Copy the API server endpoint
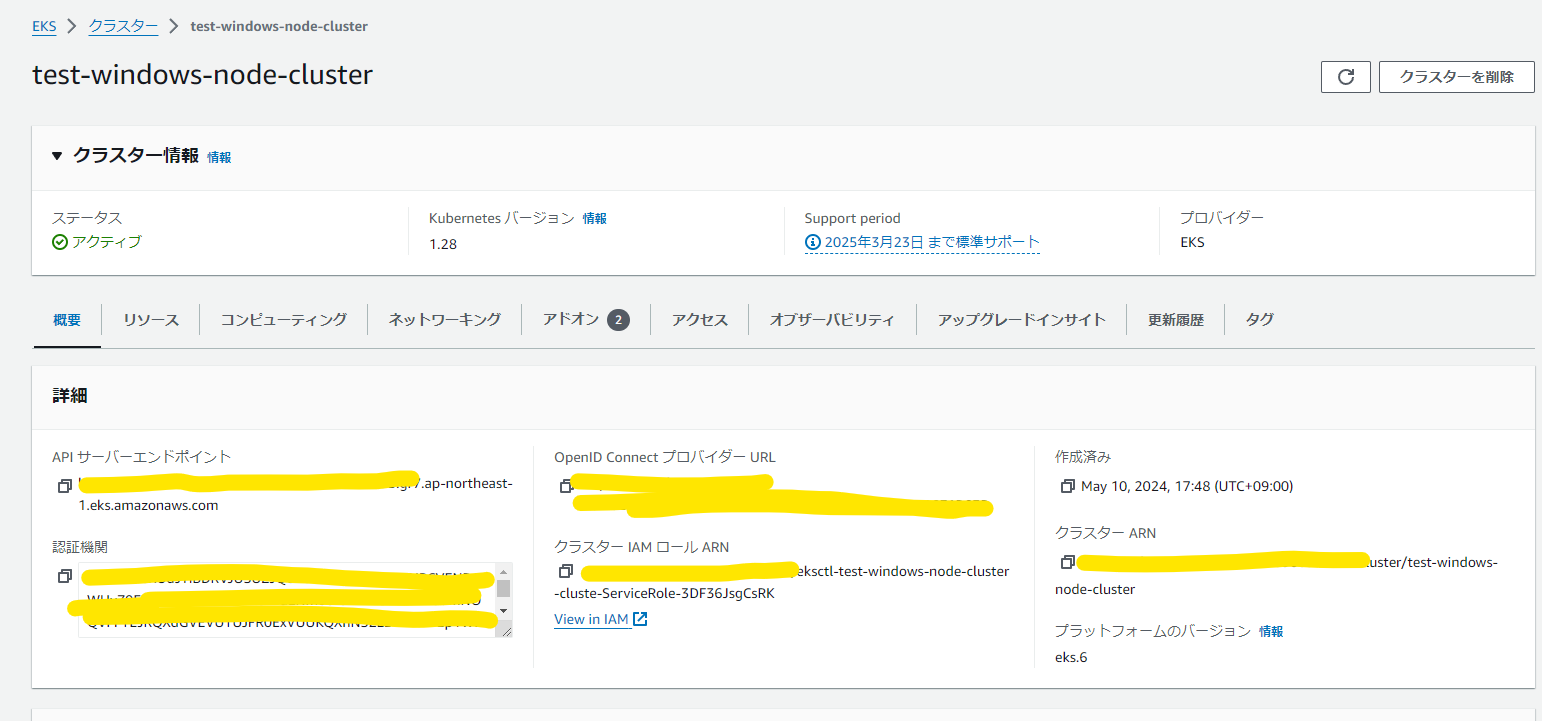Image resolution: width=1542 pixels, height=721 pixels. tap(65, 486)
